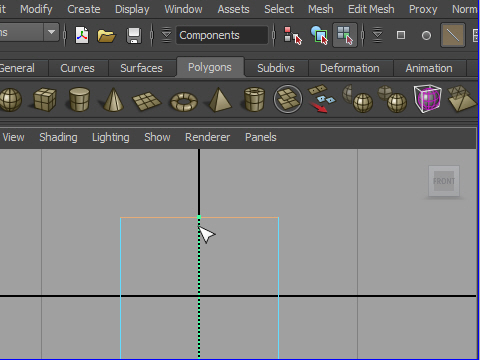Image resolution: width=480 pixels, height=360 pixels.
Task: Select by object type mode icon
Action: (319, 35)
